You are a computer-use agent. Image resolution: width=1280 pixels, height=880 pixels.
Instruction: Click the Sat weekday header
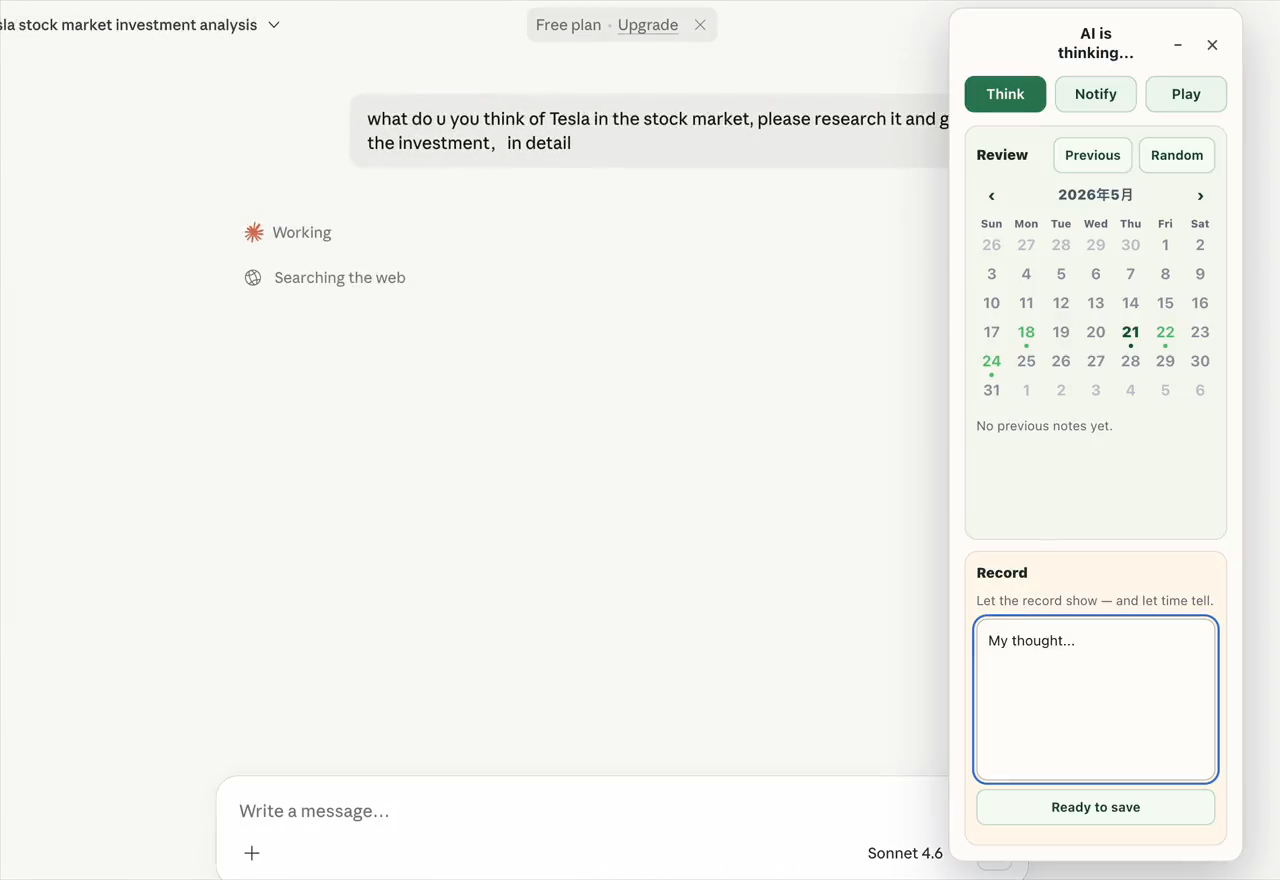click(1200, 224)
